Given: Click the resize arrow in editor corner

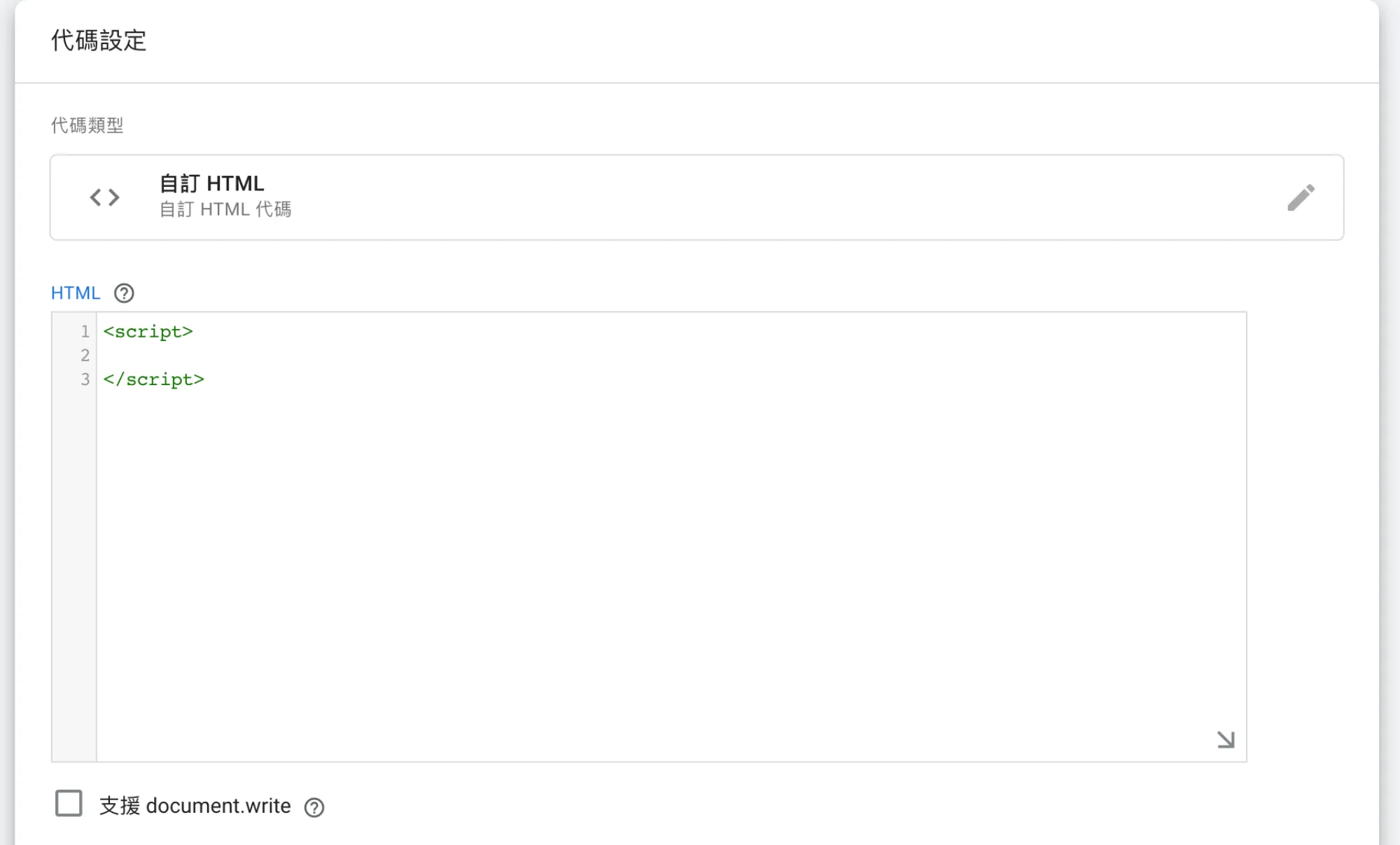Looking at the screenshot, I should pos(1224,739).
